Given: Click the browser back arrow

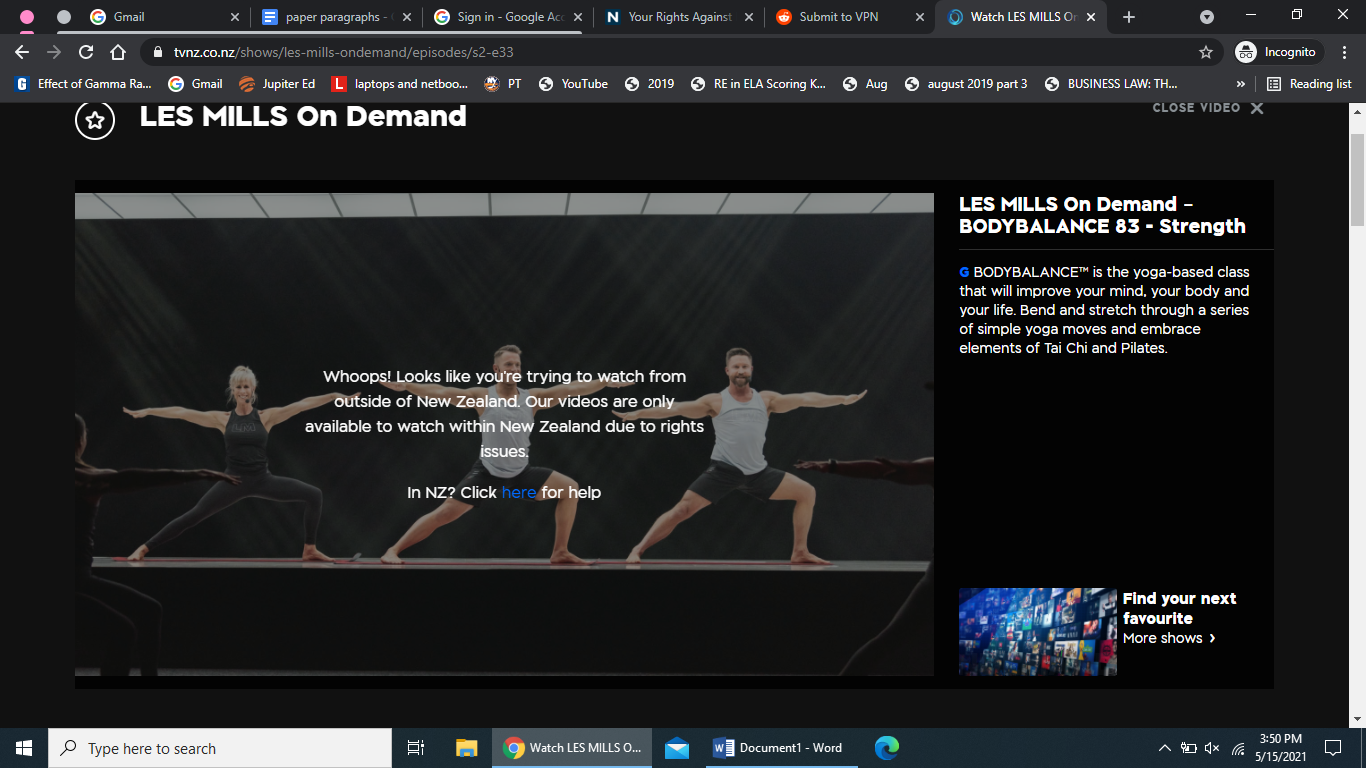Looking at the screenshot, I should (22, 52).
